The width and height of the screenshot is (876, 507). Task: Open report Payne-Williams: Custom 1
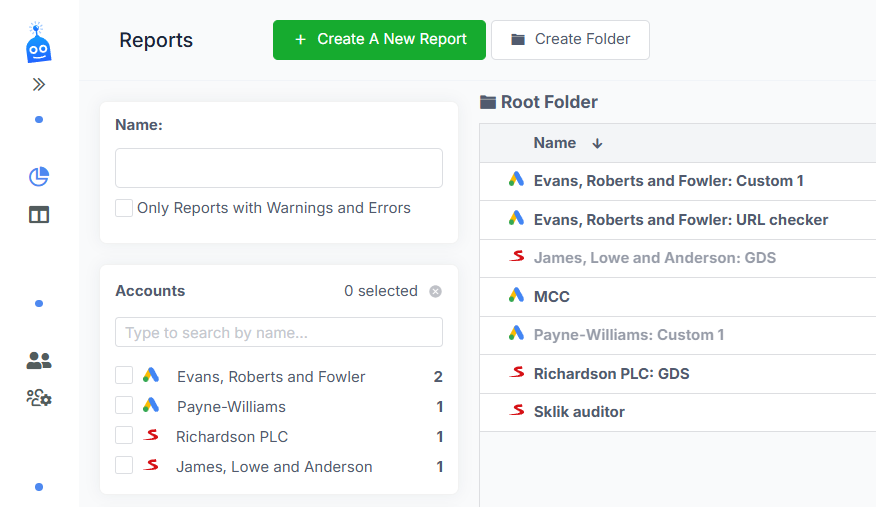pos(629,335)
